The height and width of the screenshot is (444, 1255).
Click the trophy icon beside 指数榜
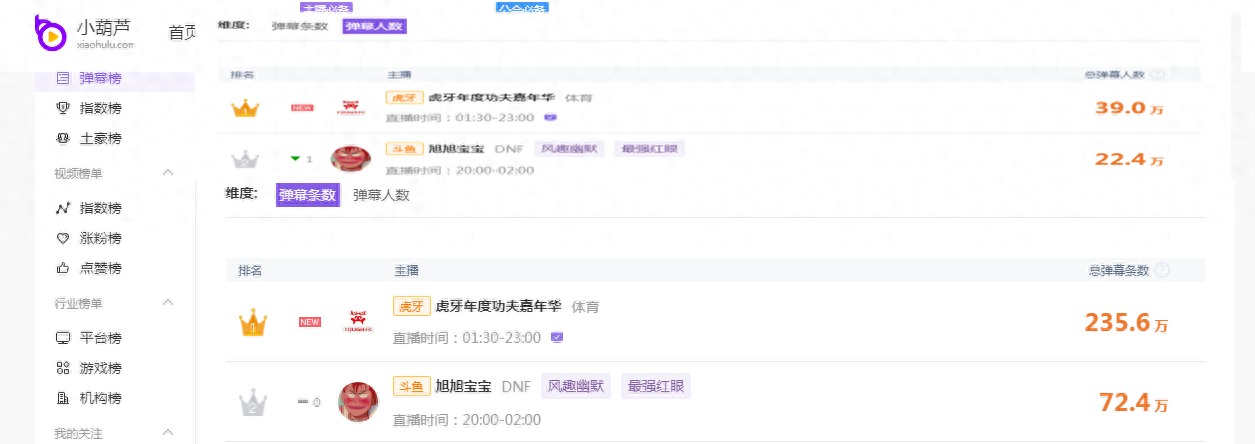[x=62, y=108]
